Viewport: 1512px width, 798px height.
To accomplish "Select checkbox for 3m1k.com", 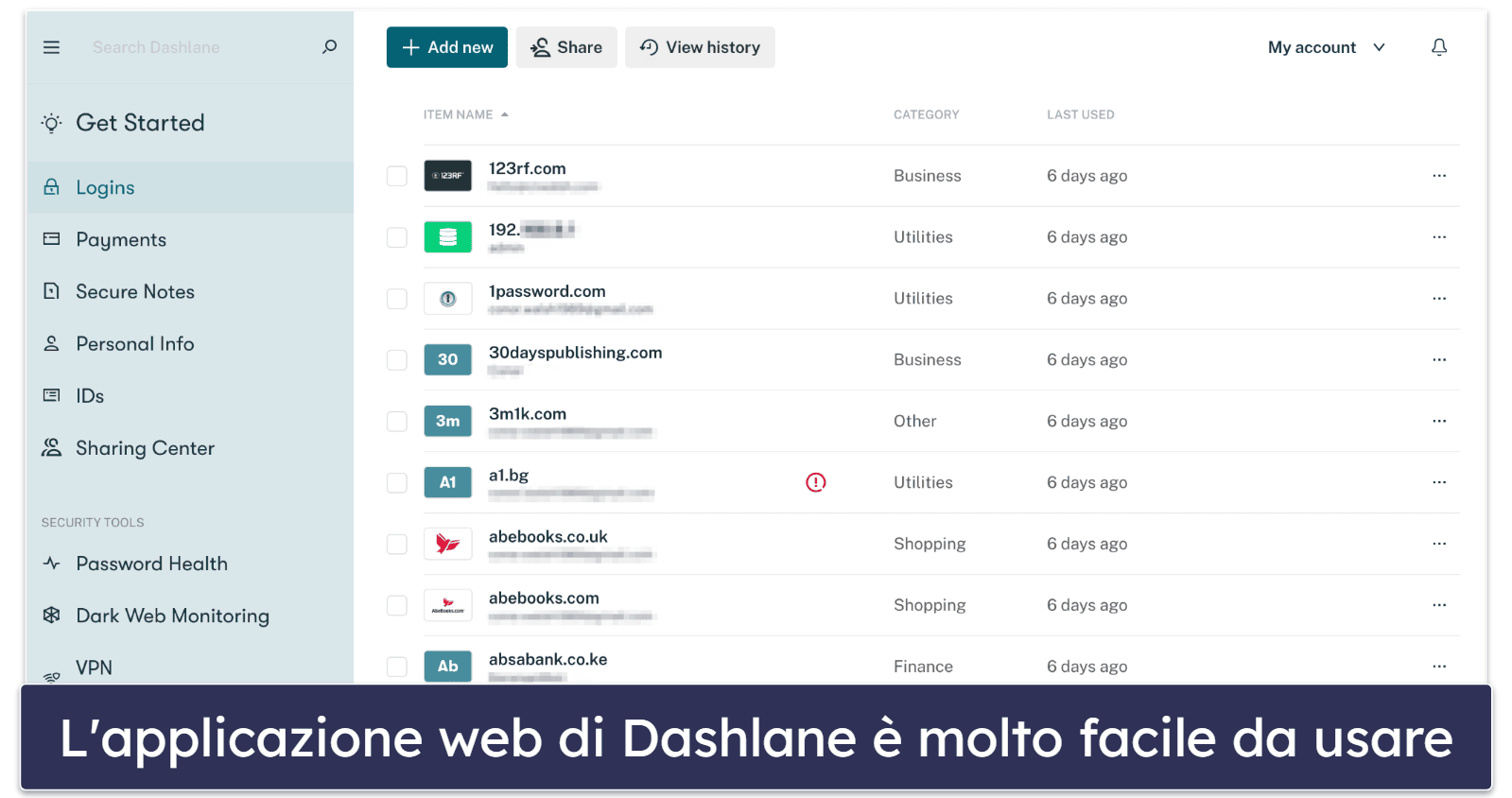I will [397, 421].
